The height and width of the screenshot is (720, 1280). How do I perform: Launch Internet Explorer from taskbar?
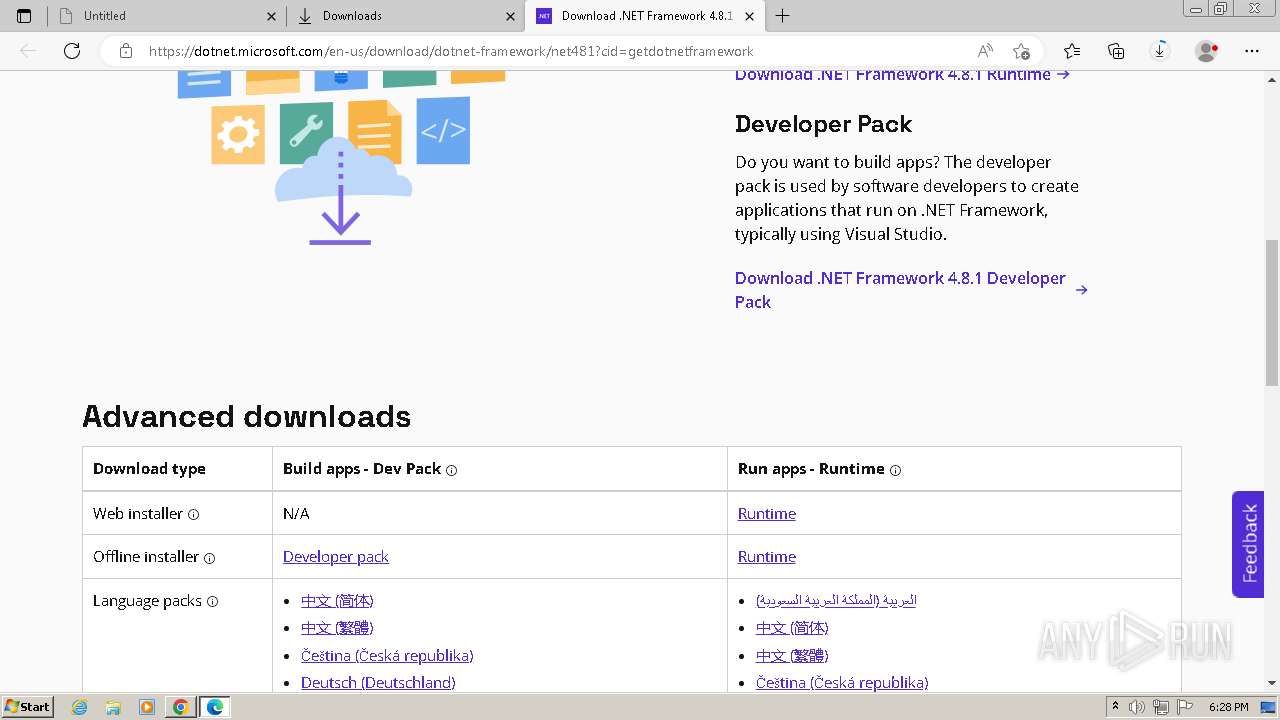tap(80, 707)
